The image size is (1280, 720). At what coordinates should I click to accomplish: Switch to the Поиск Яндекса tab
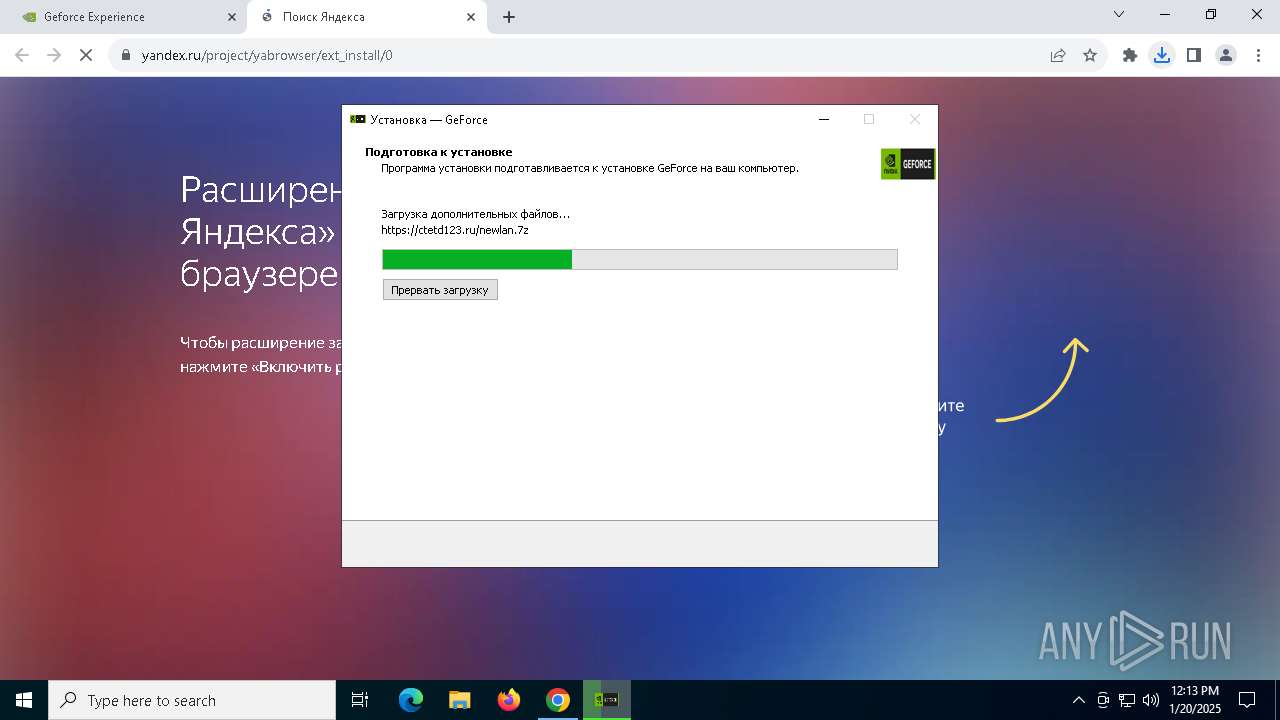(x=366, y=17)
